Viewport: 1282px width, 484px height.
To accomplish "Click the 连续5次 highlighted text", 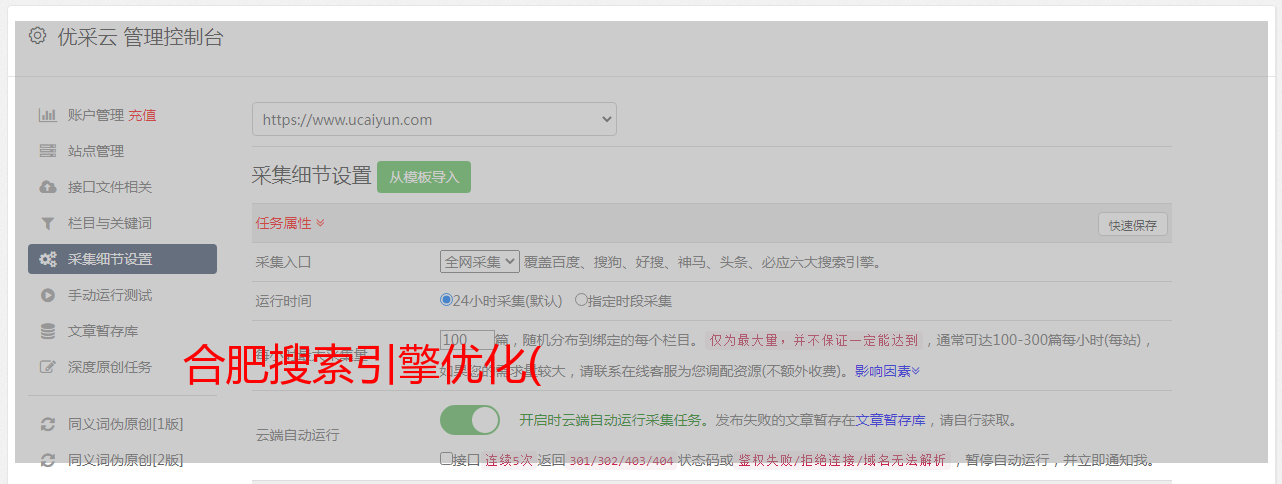I will [509, 461].
